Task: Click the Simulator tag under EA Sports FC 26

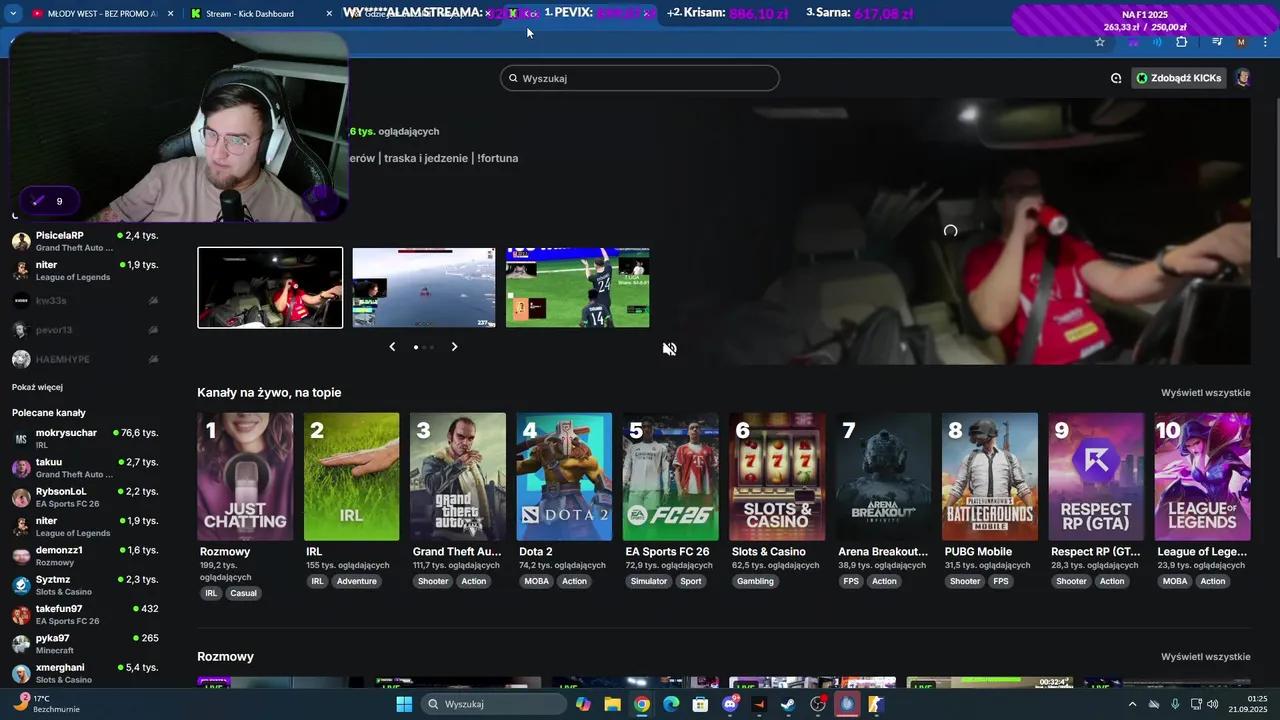Action: pyautogui.click(x=649, y=581)
